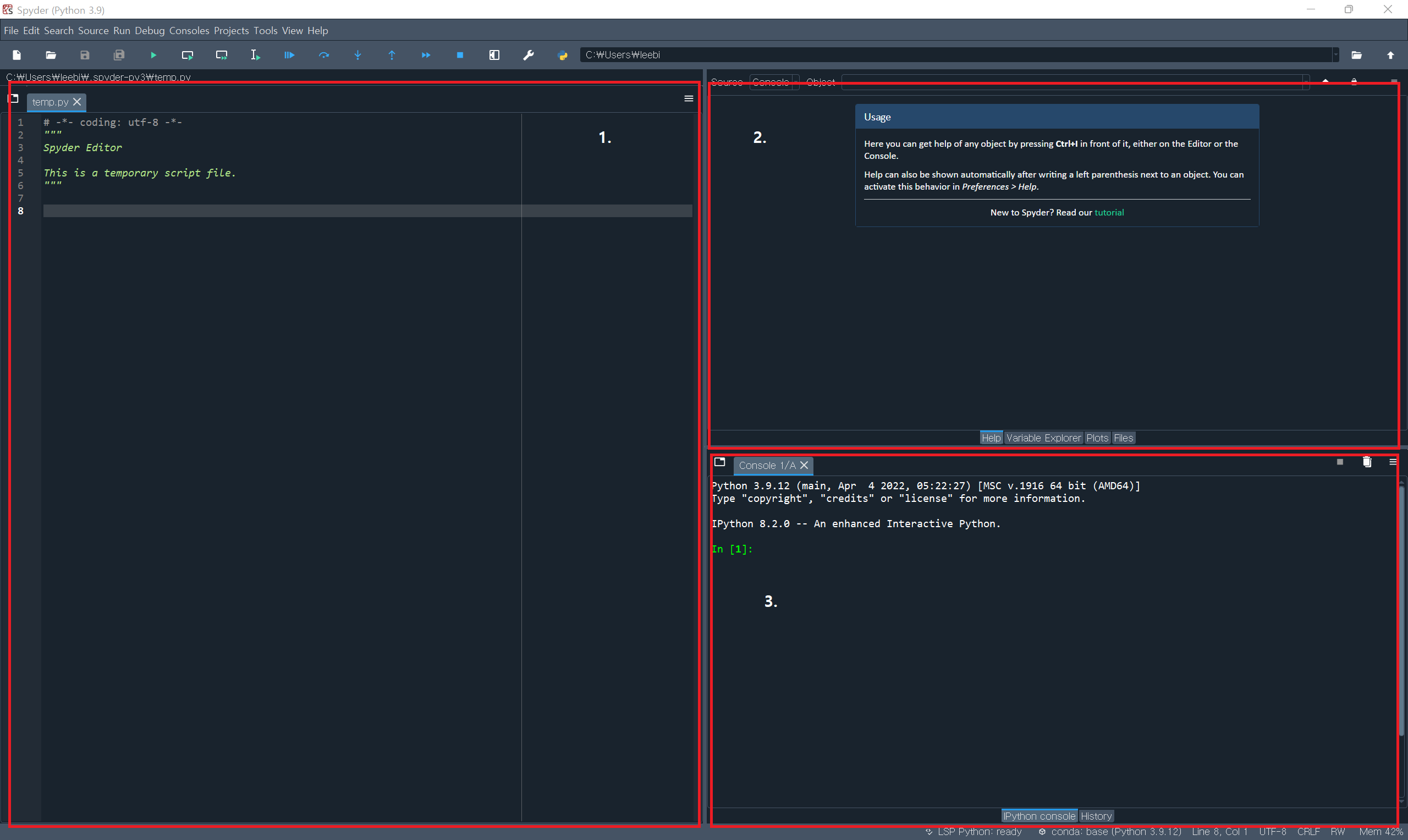1408x840 pixels.
Task: Run the selection or current line
Action: (255, 55)
